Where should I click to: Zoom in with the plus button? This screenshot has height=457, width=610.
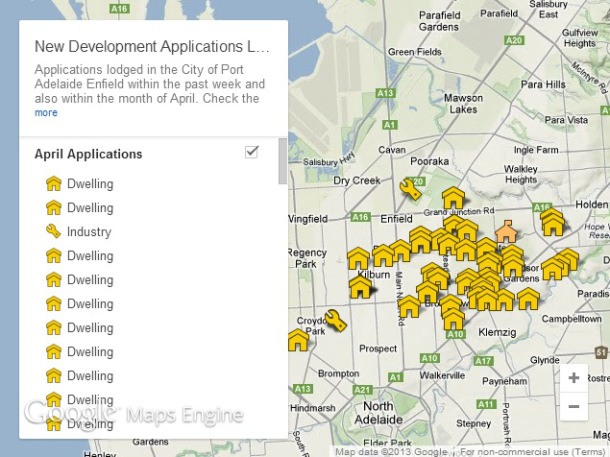coord(574,378)
